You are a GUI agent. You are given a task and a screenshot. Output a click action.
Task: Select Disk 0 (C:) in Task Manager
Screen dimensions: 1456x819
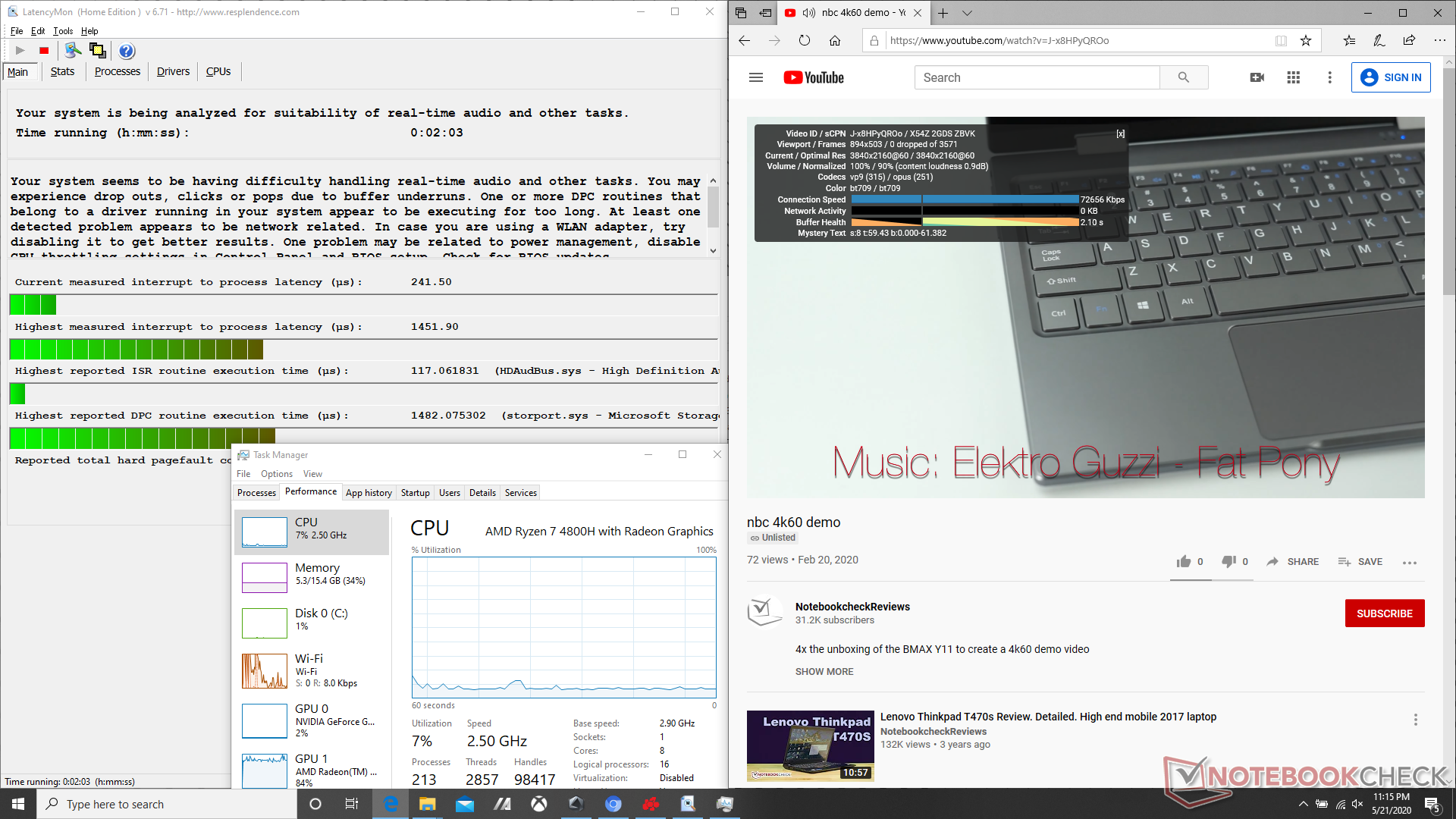[x=312, y=623]
